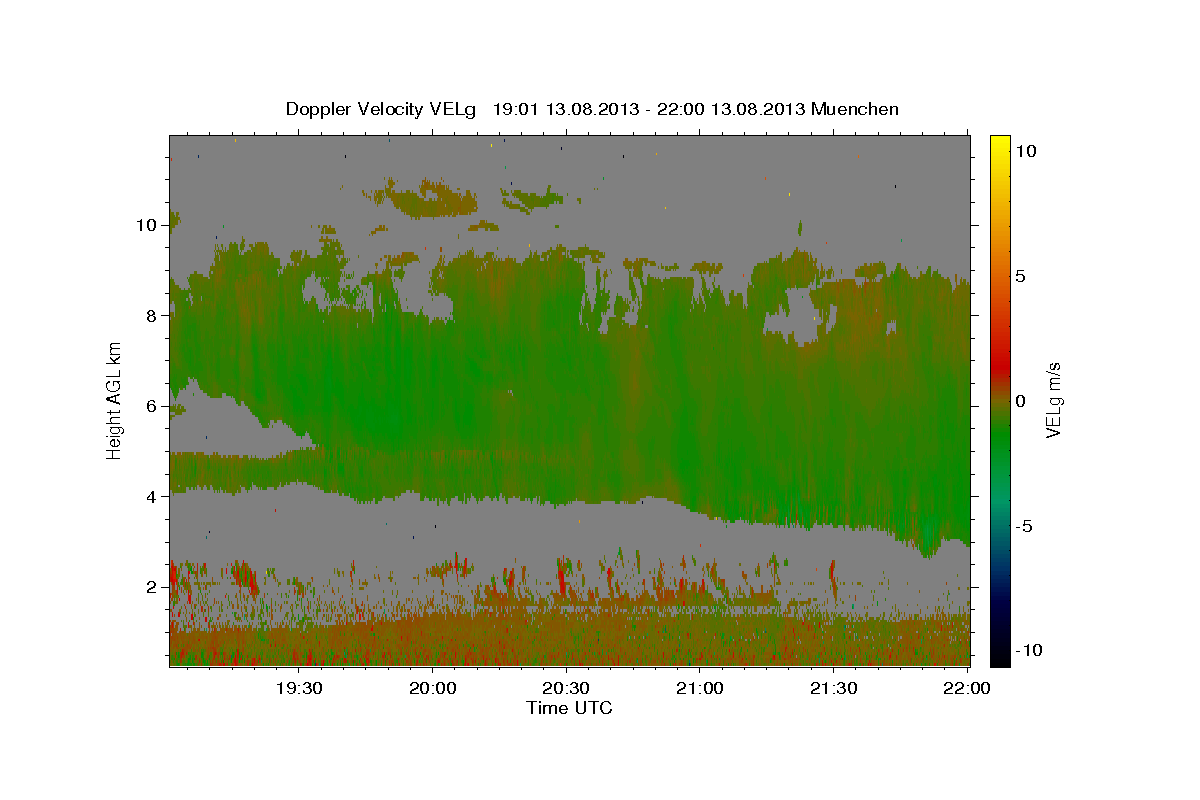
Task: Click the colorbar tick label -5
Action: (1024, 526)
